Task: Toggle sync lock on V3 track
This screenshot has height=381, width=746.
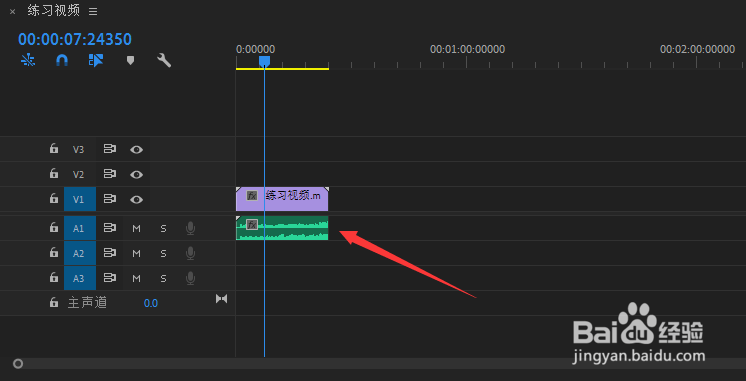Action: [110, 149]
